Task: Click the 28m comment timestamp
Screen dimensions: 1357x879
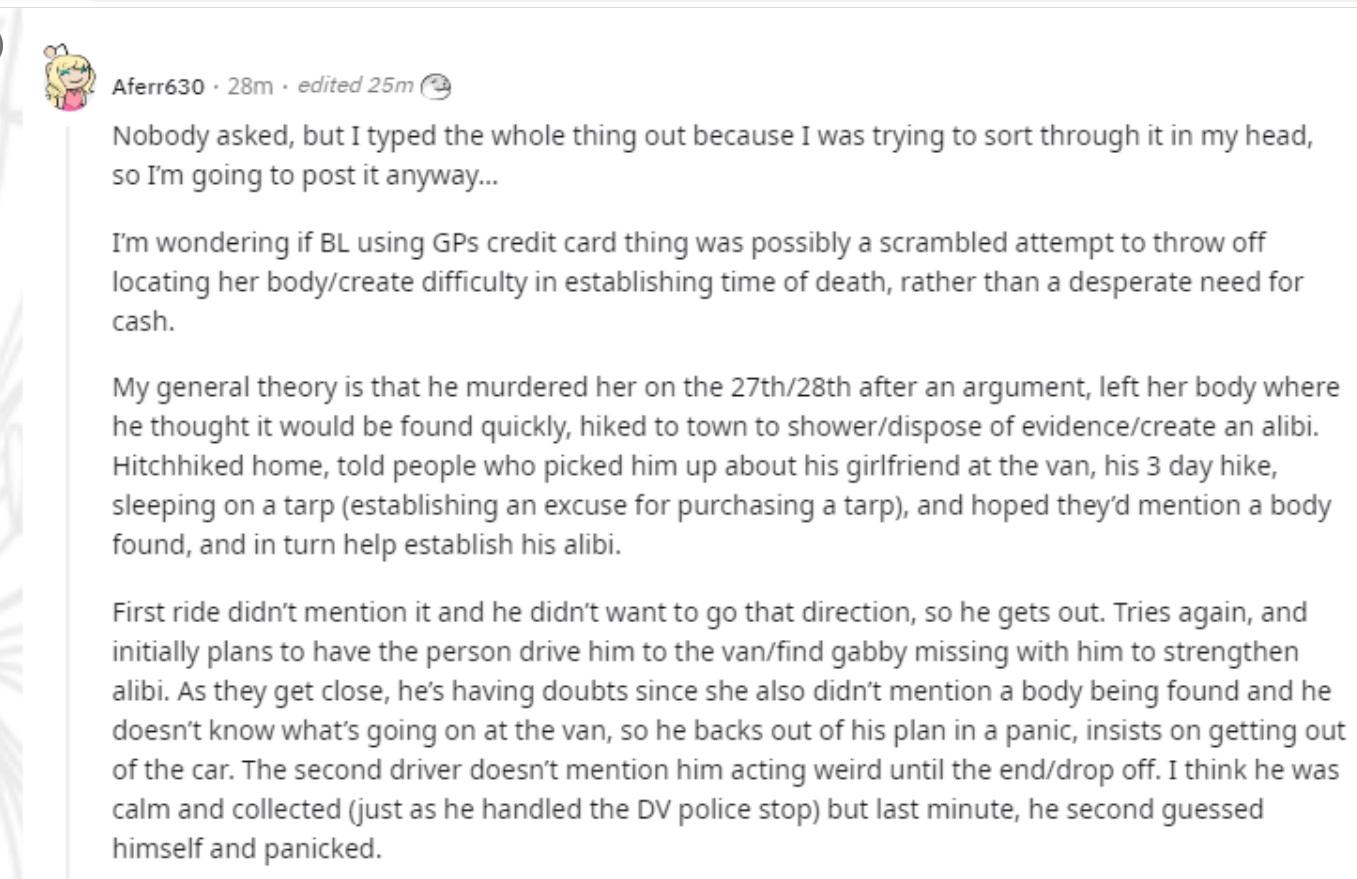Action: 250,87
